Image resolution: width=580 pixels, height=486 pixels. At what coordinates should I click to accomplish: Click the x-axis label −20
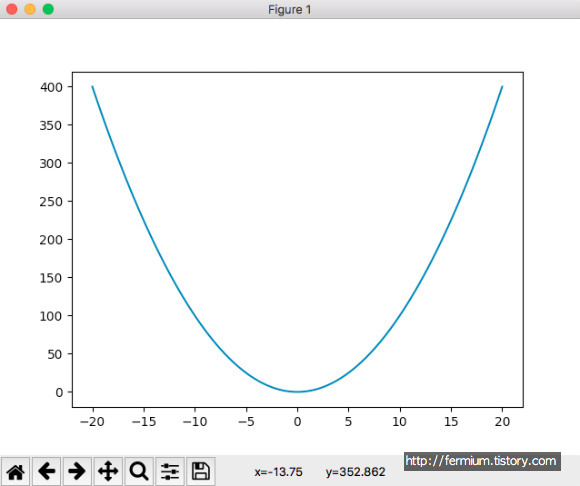coord(92,422)
